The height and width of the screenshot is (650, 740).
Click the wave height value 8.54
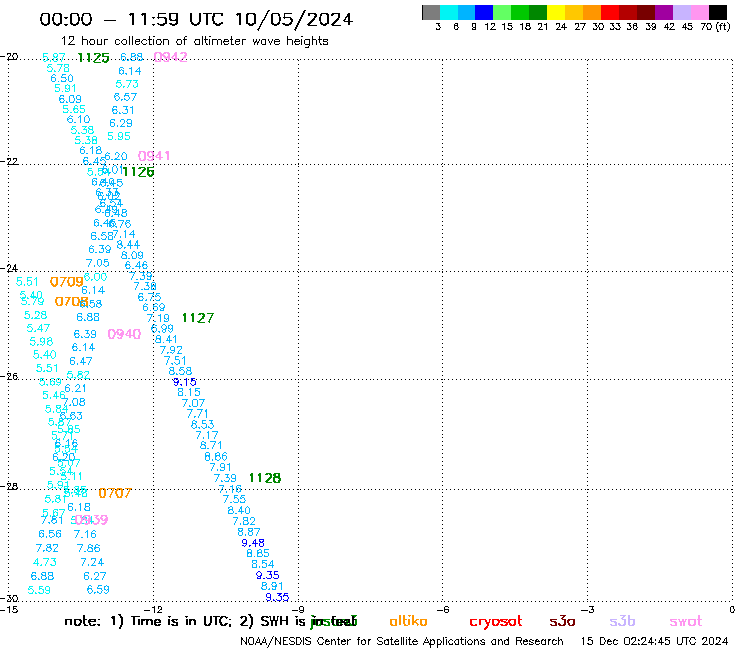click(262, 564)
